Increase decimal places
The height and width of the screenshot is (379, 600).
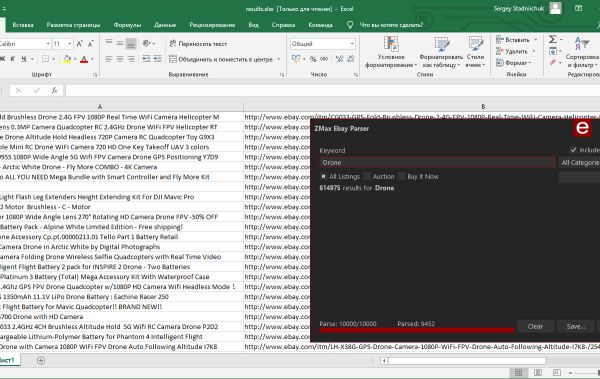click(x=339, y=59)
